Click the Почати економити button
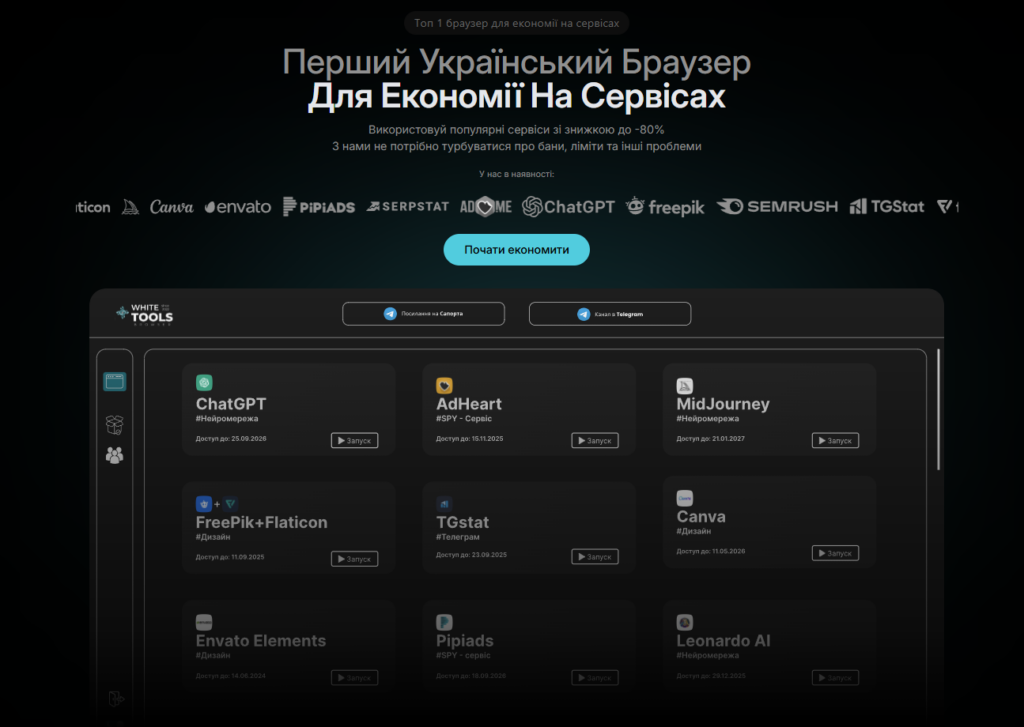The image size is (1024, 727). (x=516, y=250)
